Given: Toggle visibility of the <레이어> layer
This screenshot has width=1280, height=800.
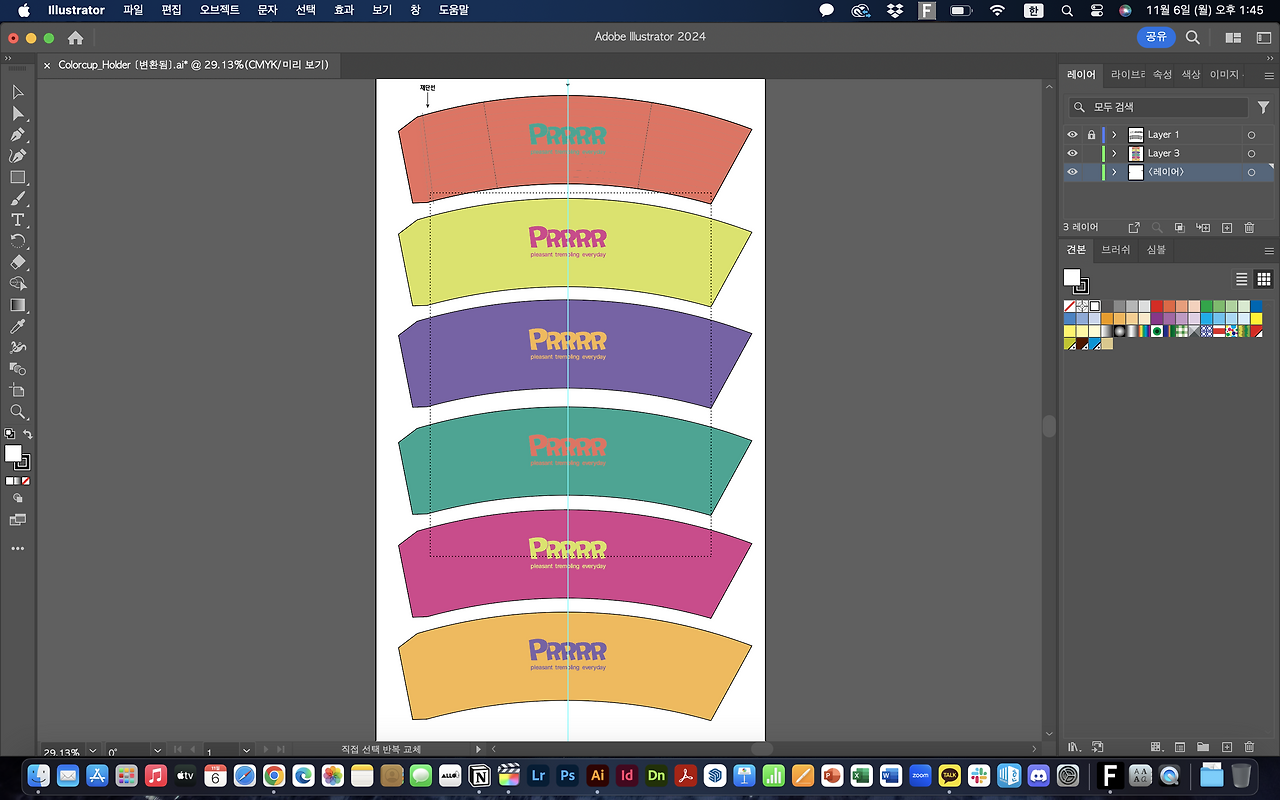Looking at the screenshot, I should 1072,172.
